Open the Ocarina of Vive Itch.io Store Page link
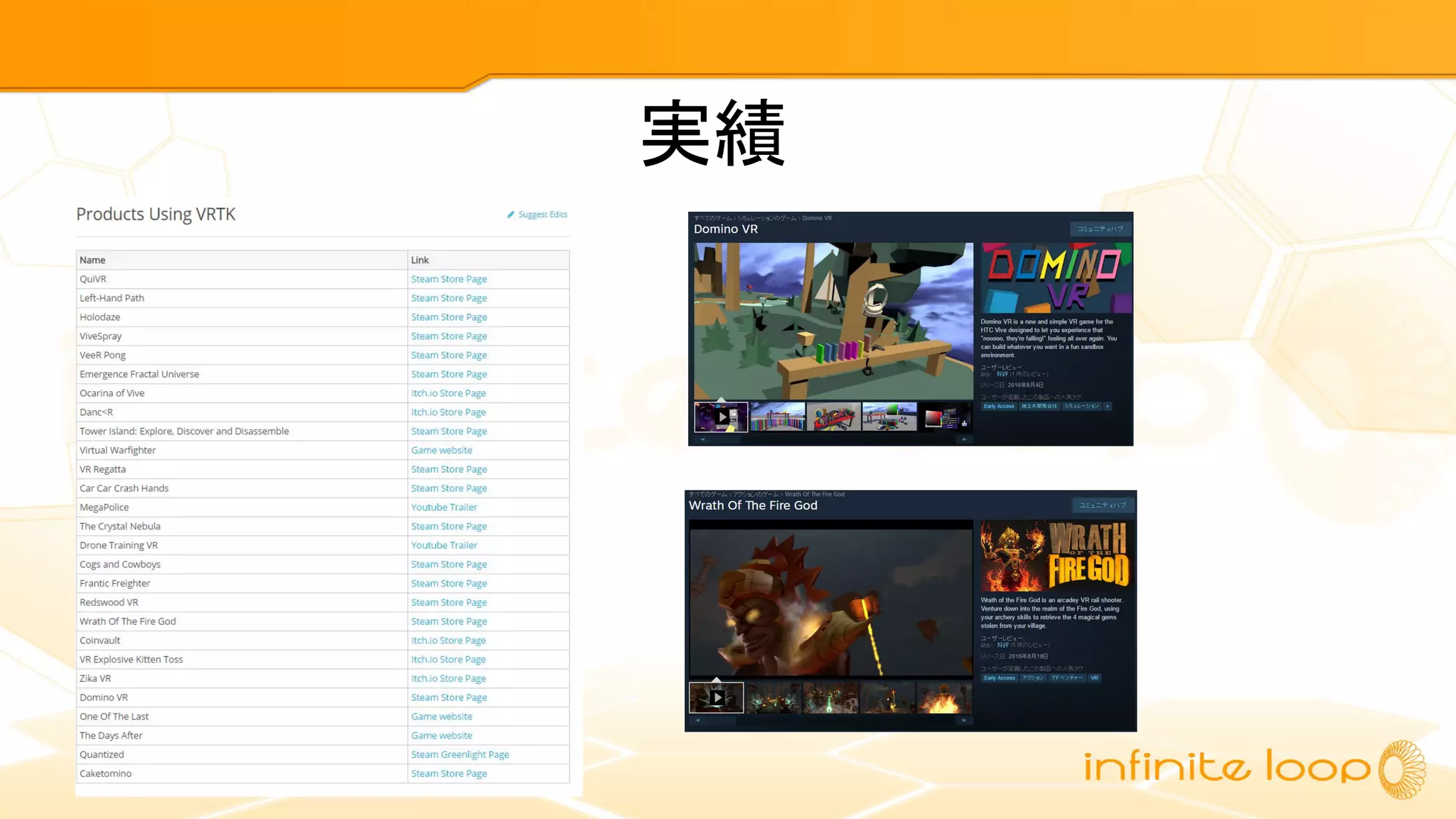This screenshot has width=1456, height=819. pyautogui.click(x=448, y=393)
